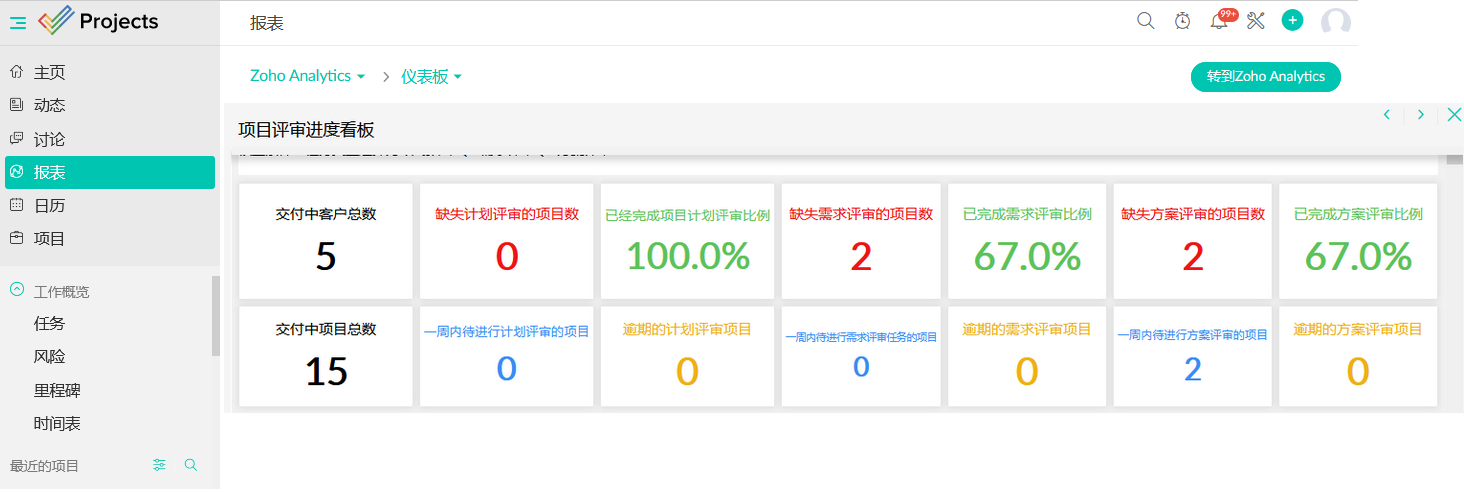Open 里程碑 under work overview
The image size is (1464, 492).
[x=57, y=390]
